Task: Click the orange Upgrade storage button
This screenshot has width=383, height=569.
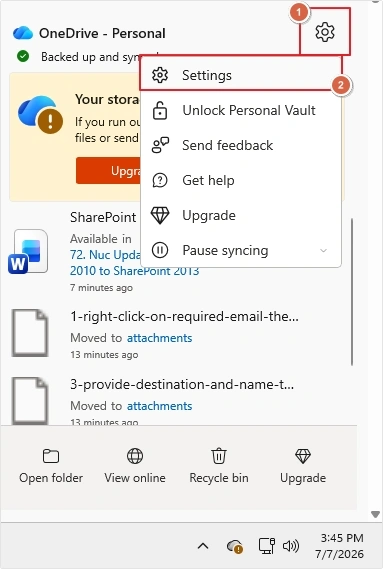Action: (x=109, y=171)
